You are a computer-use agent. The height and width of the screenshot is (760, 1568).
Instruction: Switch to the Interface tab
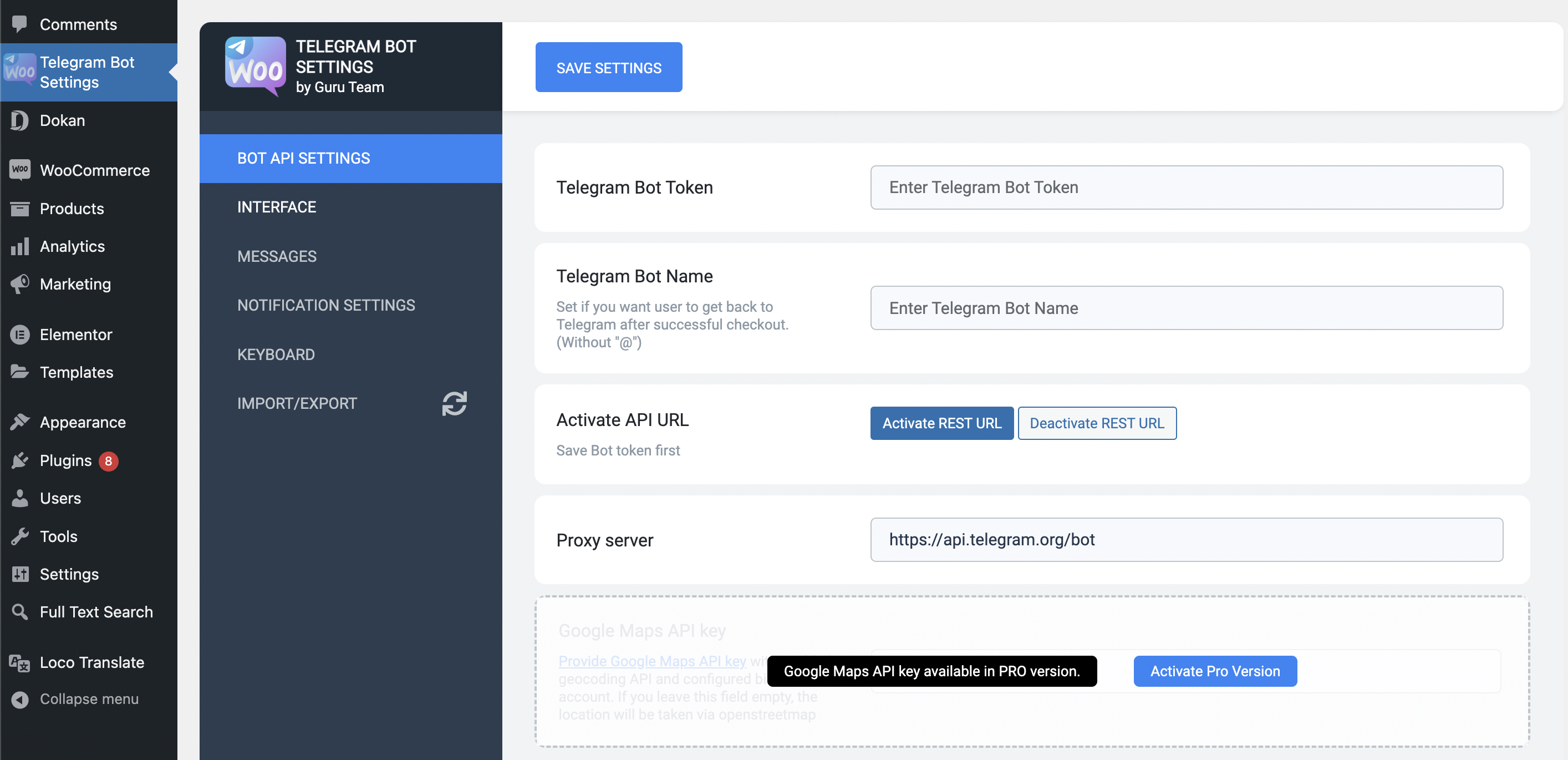click(x=350, y=207)
